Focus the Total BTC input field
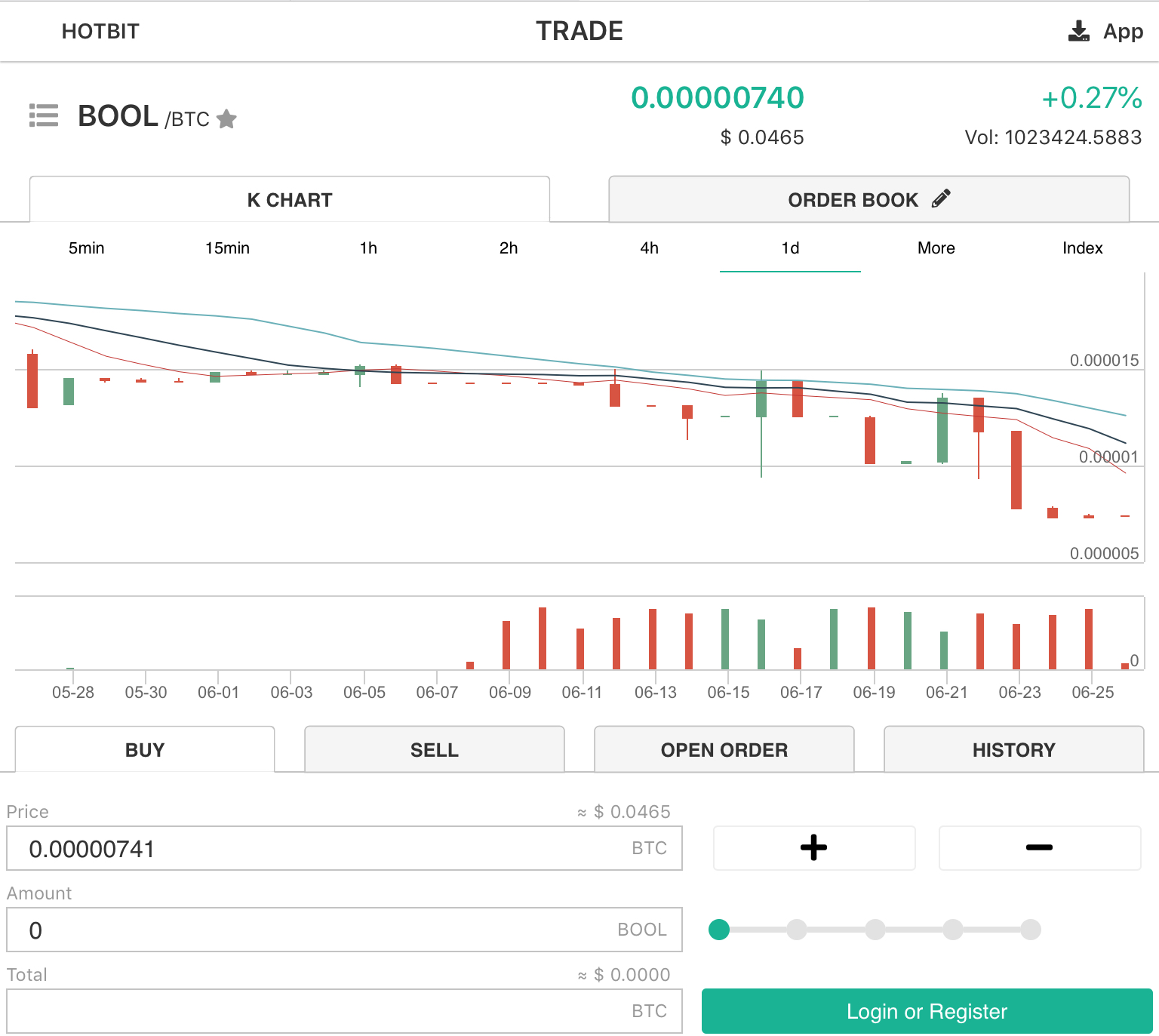The width and height of the screenshot is (1159, 1036). (344, 1011)
